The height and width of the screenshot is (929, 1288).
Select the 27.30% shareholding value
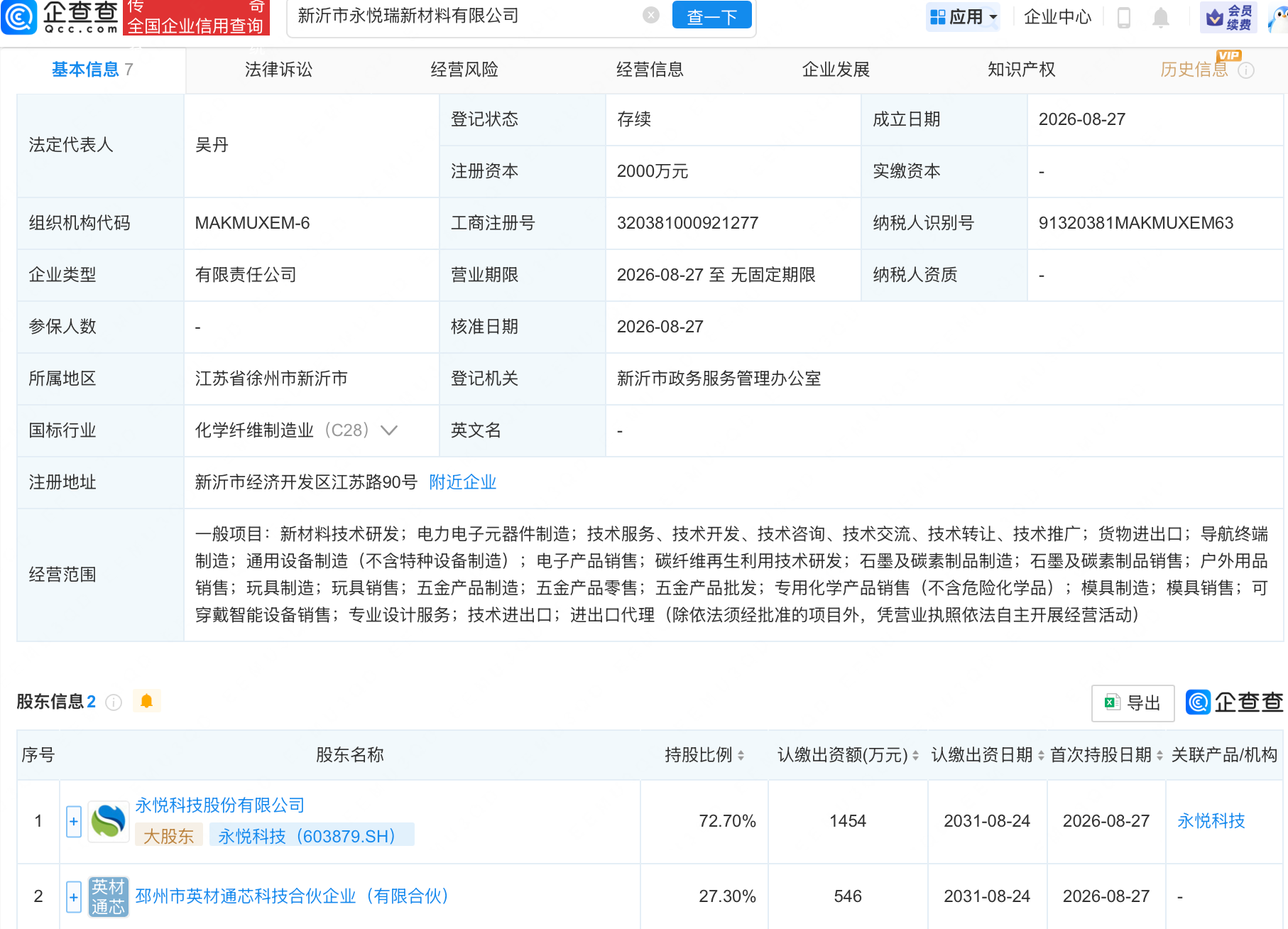tap(727, 896)
